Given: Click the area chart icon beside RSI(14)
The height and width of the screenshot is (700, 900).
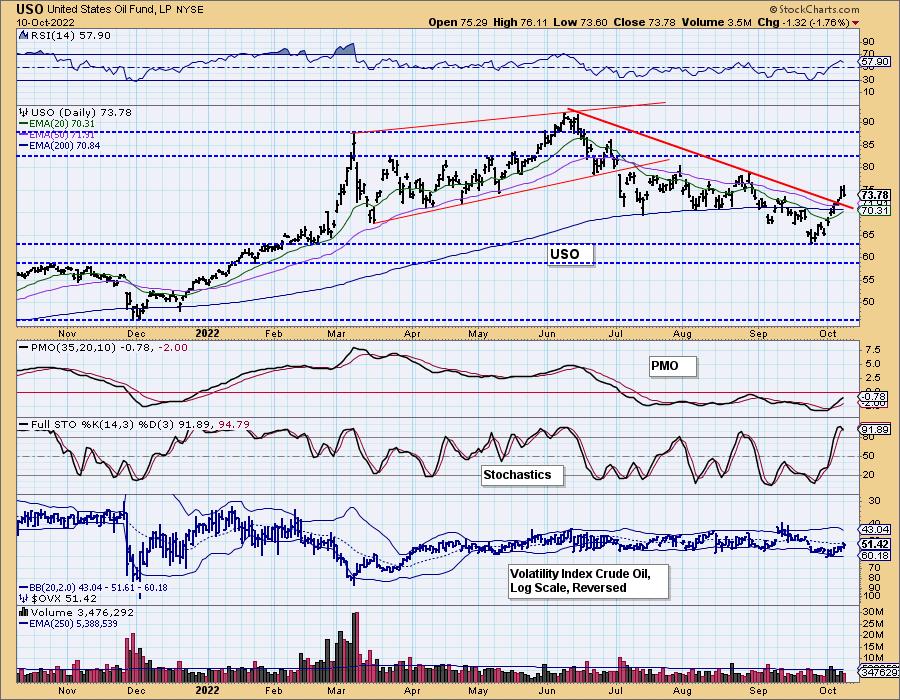Looking at the screenshot, I should click(x=23, y=36).
